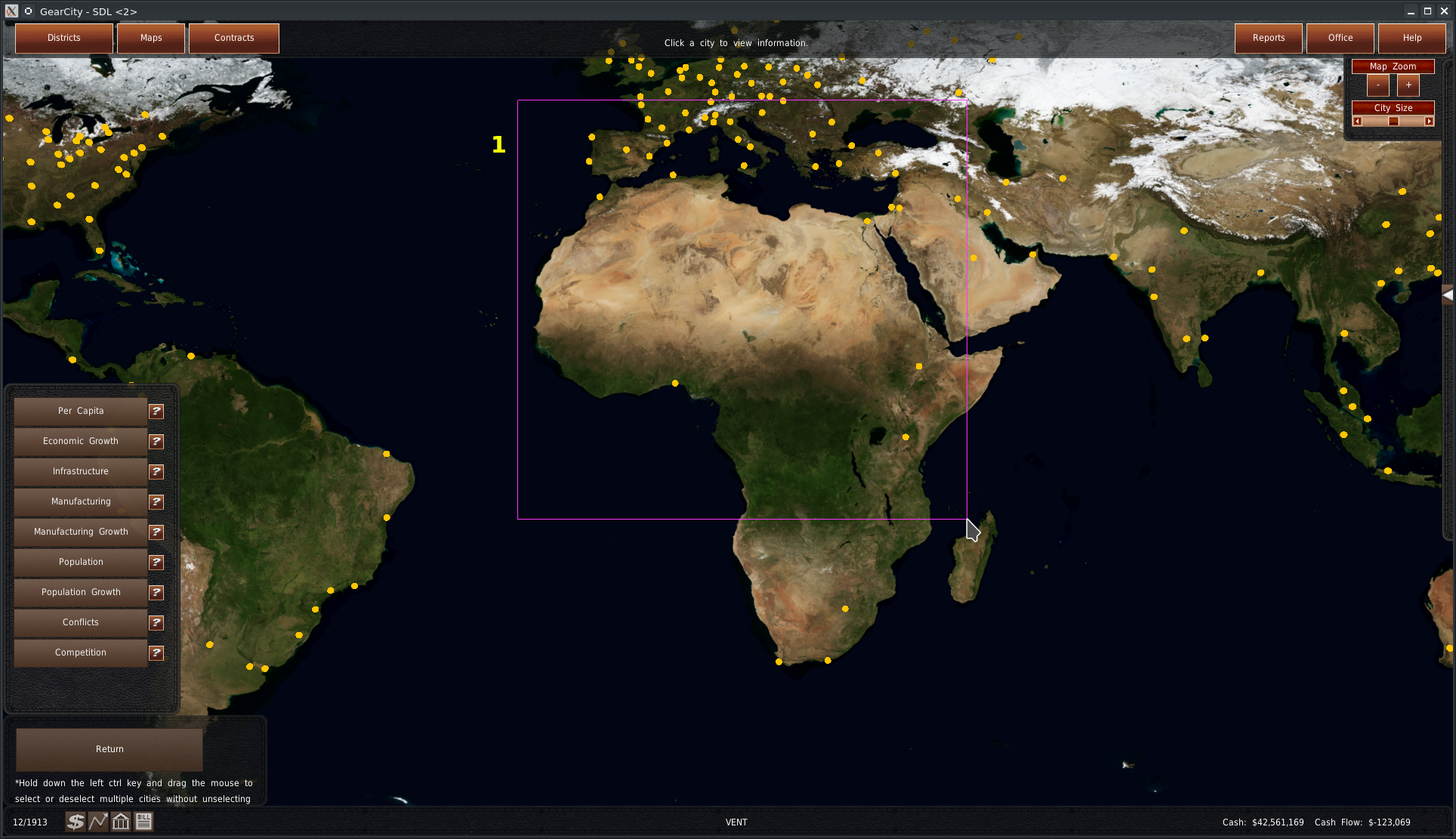Open the bank building icon
The image size is (1456, 839).
pyautogui.click(x=121, y=822)
